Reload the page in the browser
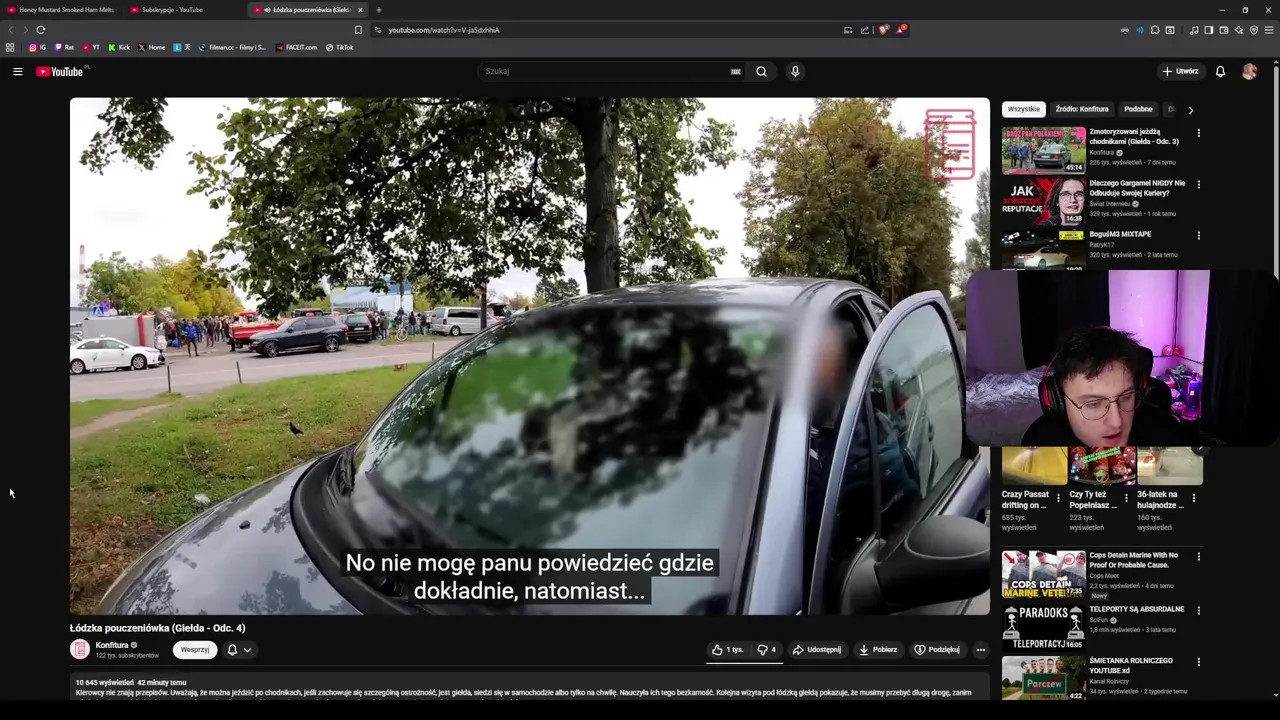The height and width of the screenshot is (720, 1280). [x=41, y=30]
